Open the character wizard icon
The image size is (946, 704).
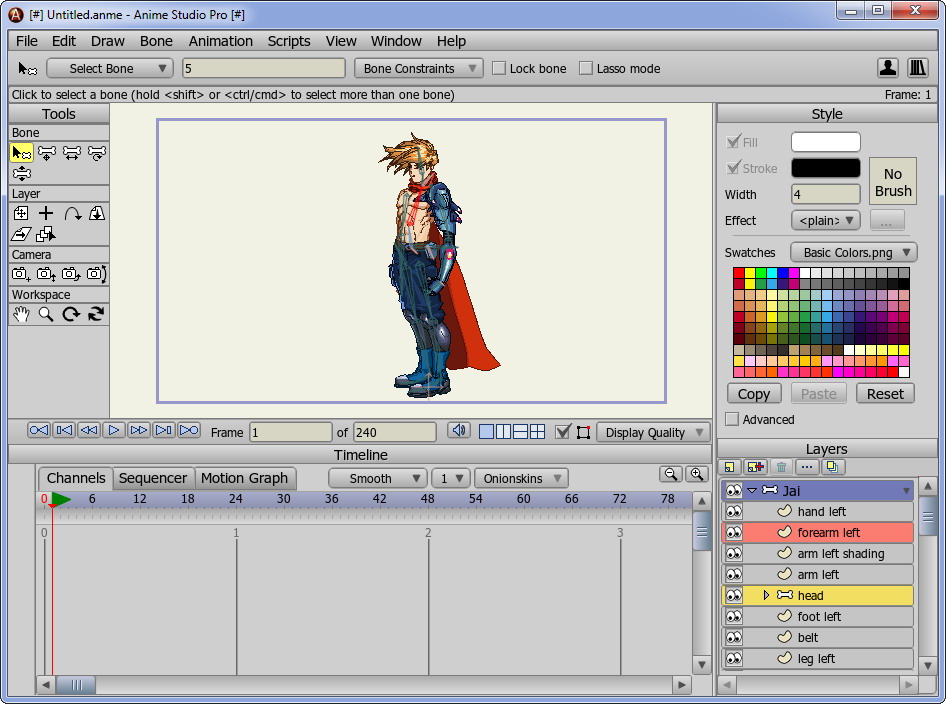point(887,68)
